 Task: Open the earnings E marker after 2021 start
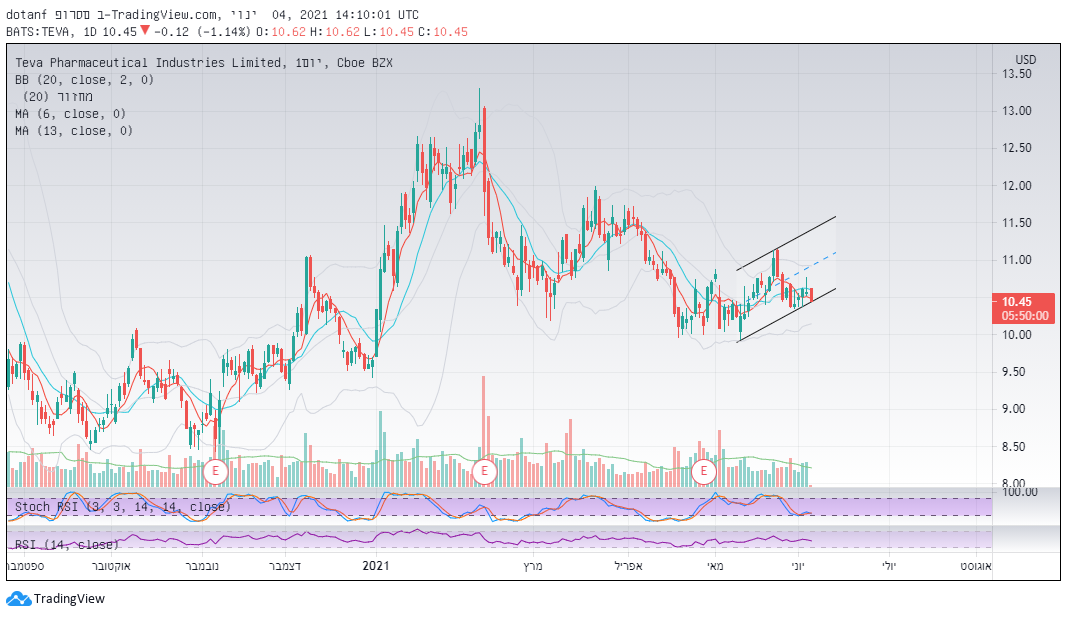pos(485,471)
